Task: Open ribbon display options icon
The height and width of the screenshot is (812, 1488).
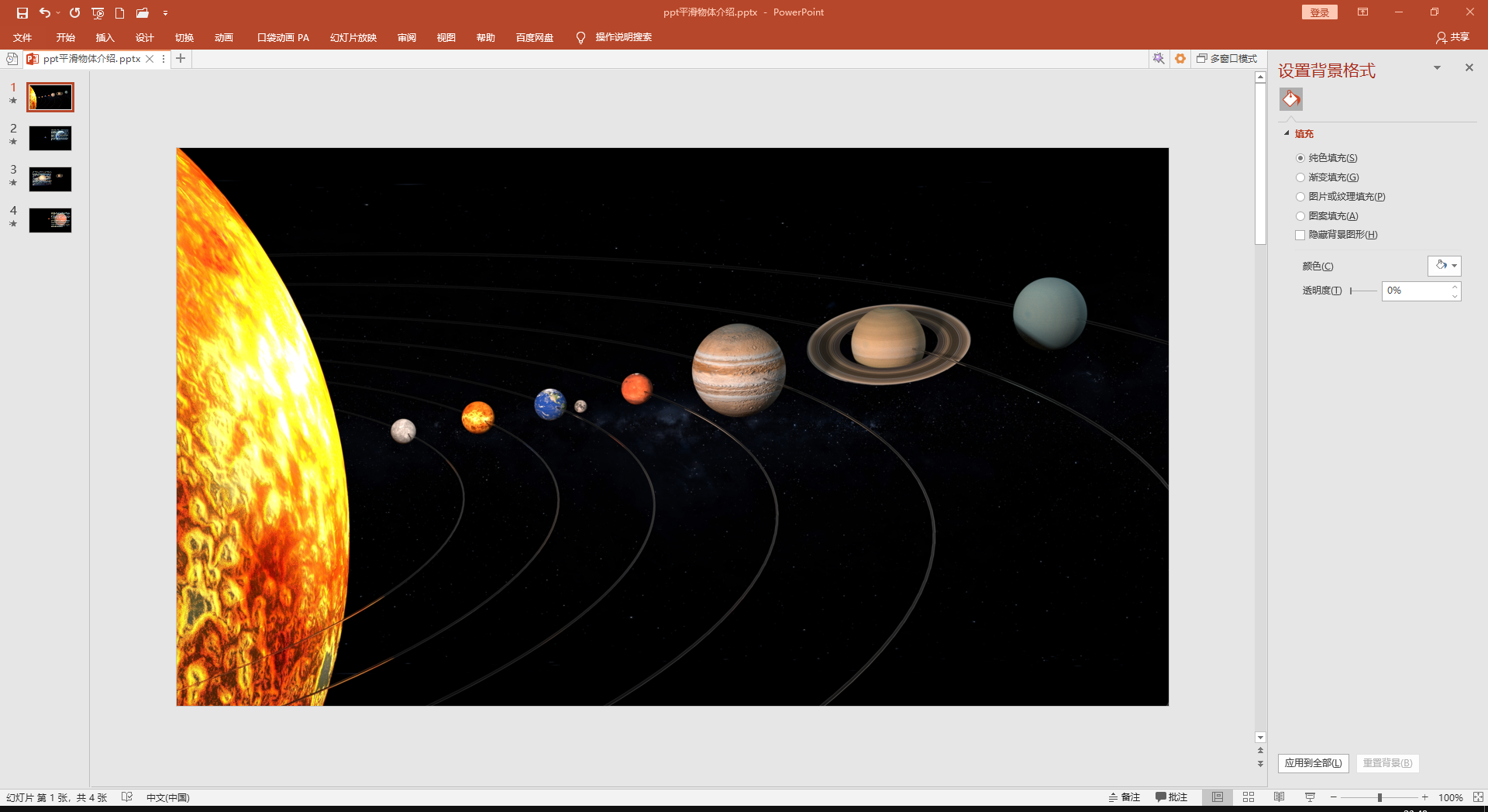Action: pyautogui.click(x=1362, y=12)
